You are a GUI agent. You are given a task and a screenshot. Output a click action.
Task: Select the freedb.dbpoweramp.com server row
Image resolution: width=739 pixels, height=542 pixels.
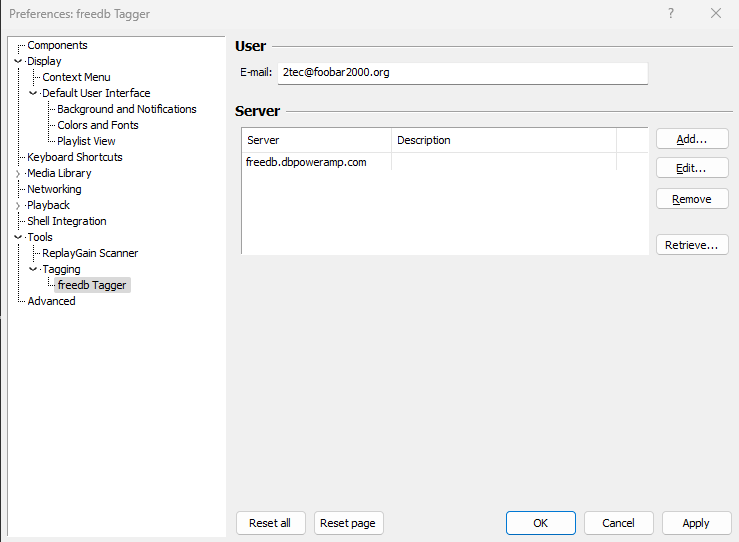[306, 162]
